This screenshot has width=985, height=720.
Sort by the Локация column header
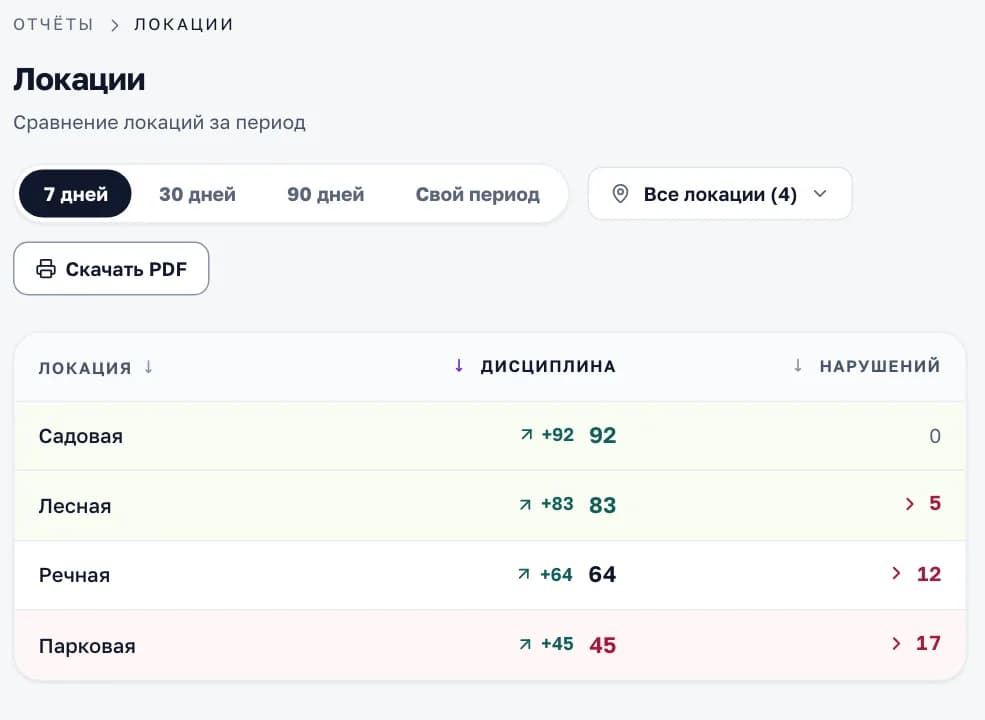pyautogui.click(x=85, y=368)
